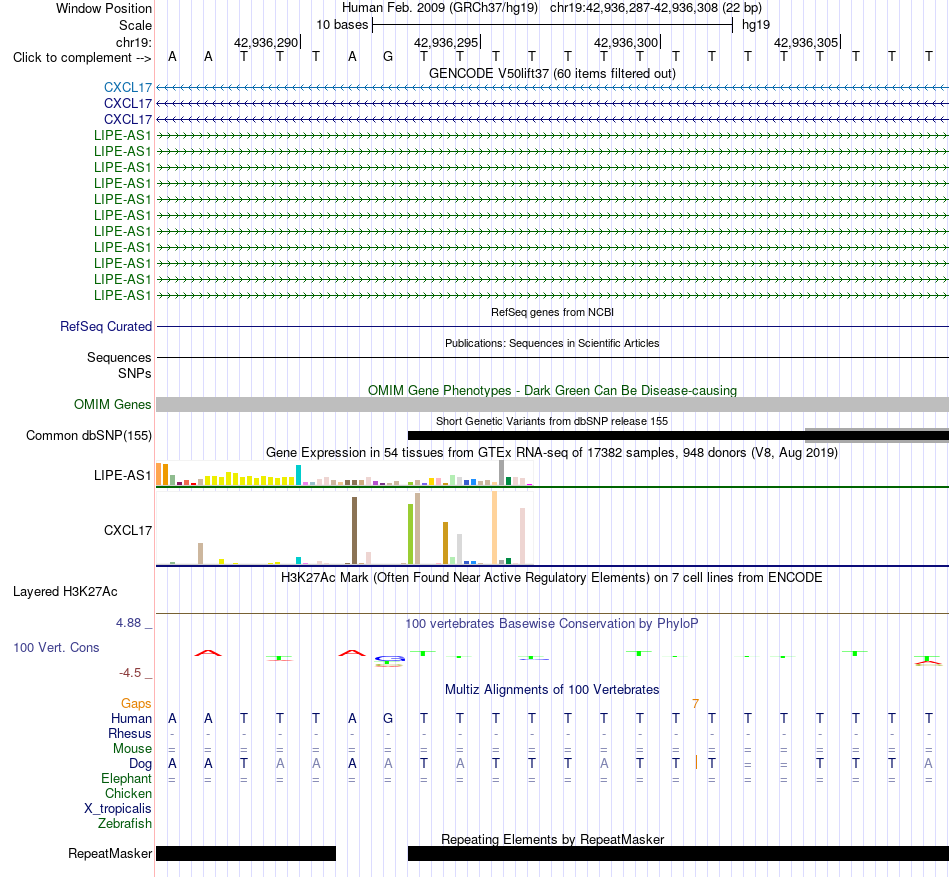Click the SNPs track label
The width and height of the screenshot is (950, 877).
pyautogui.click(x=135, y=374)
